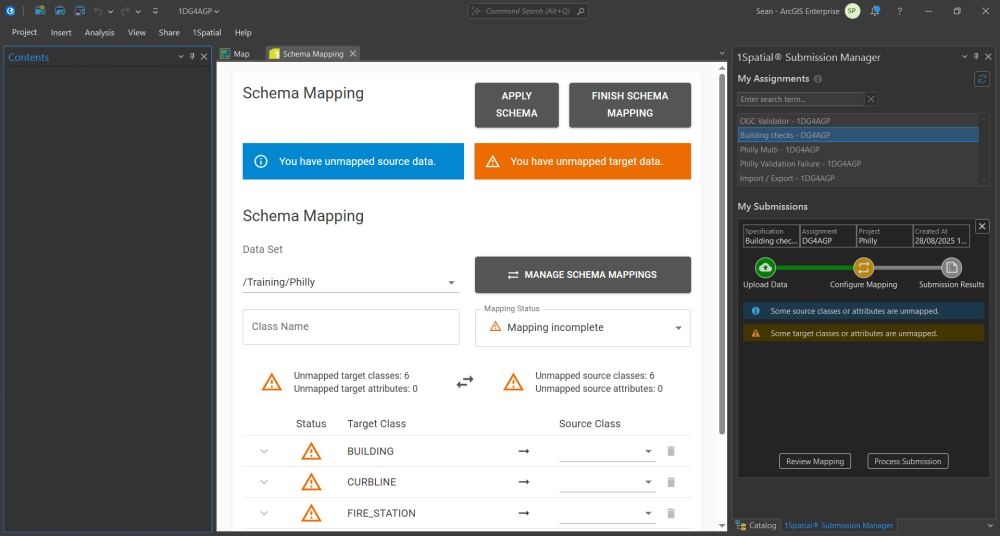Screen dimensions: 1000x536
Task: Open the Source Class dropdown for CURBLINE
Action: pyautogui.click(x=607, y=482)
